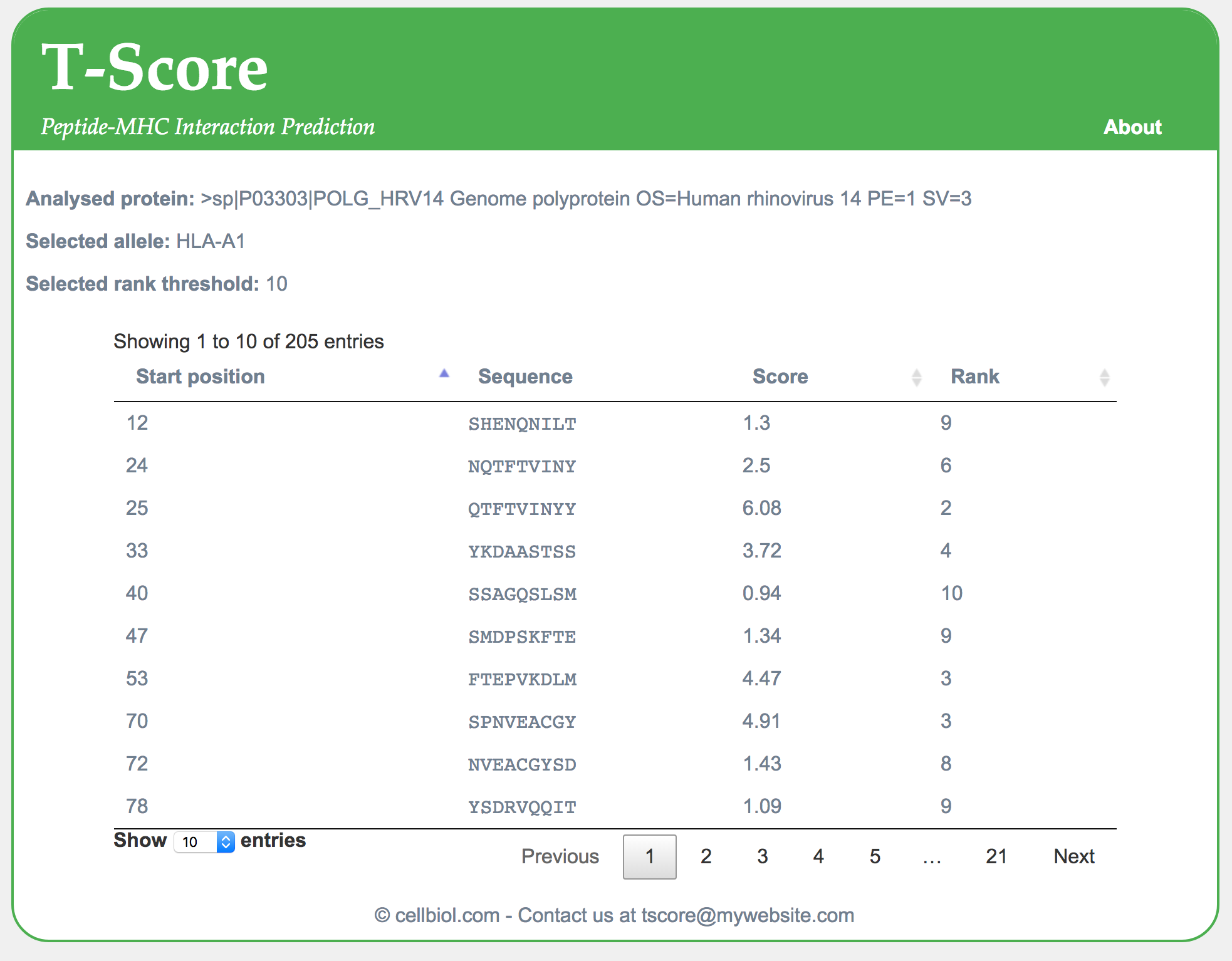Go to page 2

(706, 856)
